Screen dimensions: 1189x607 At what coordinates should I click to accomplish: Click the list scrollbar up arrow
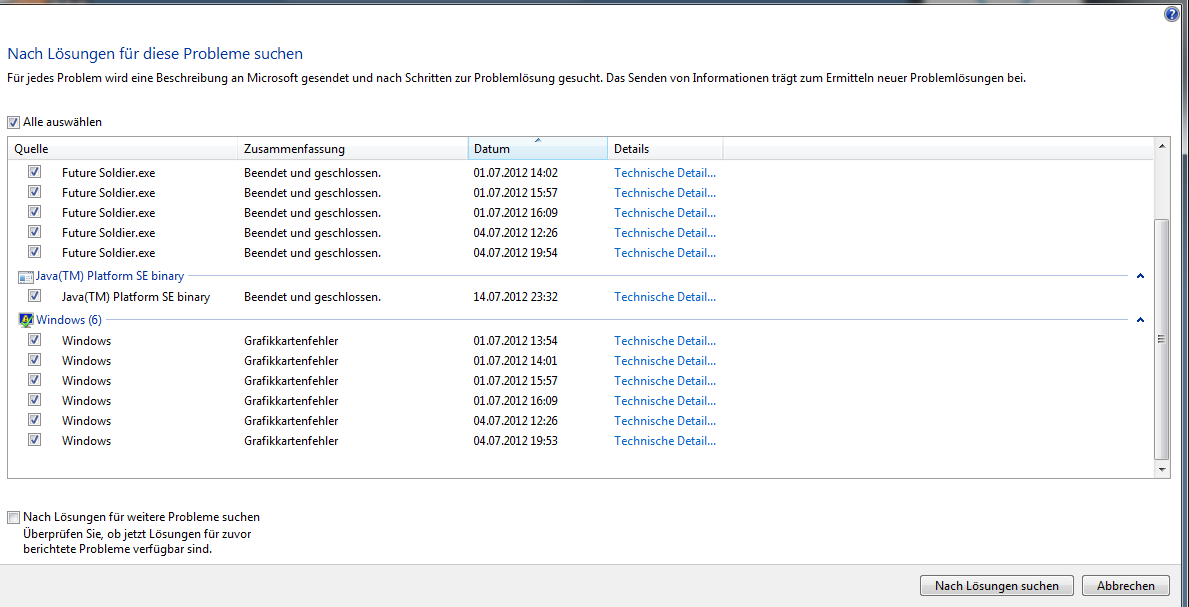pos(1161,145)
